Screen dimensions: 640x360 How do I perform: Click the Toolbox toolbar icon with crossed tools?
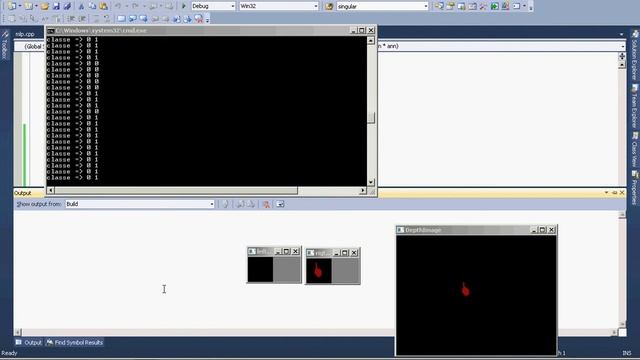pos(483,6)
